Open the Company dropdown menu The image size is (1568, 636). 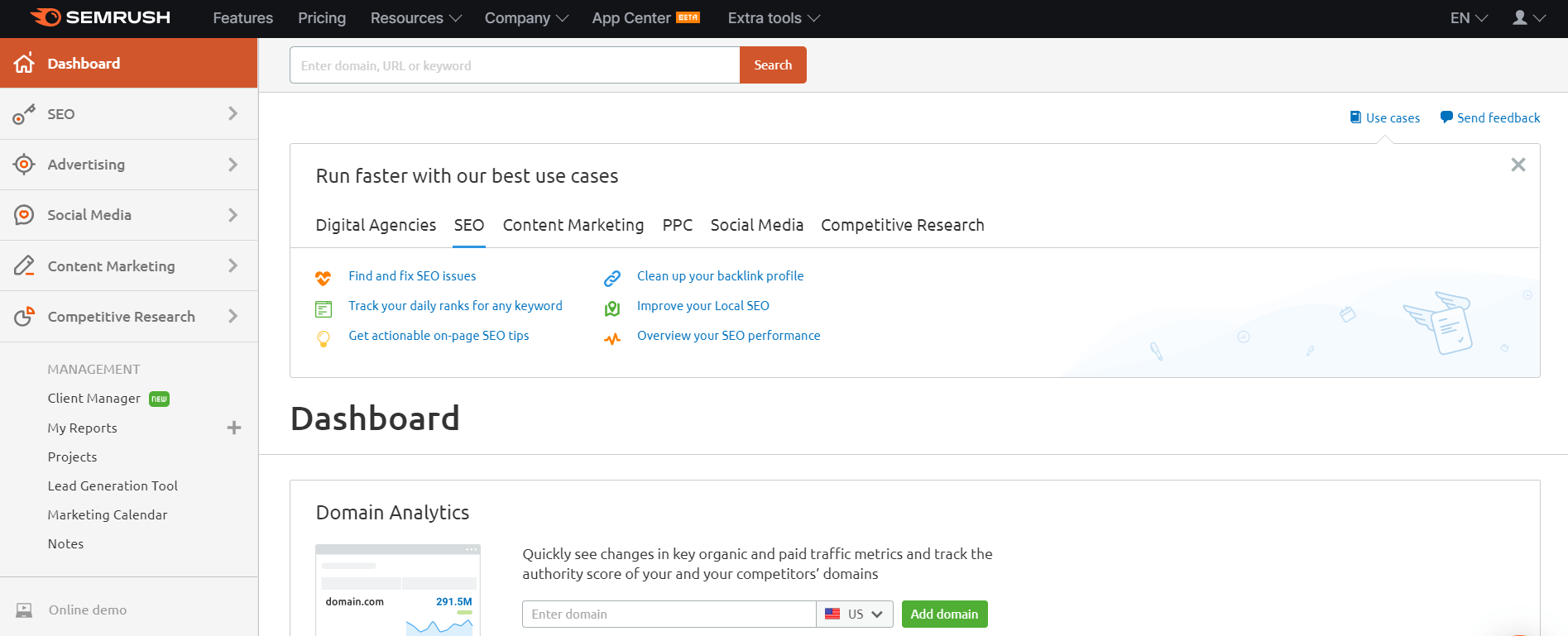click(x=526, y=18)
